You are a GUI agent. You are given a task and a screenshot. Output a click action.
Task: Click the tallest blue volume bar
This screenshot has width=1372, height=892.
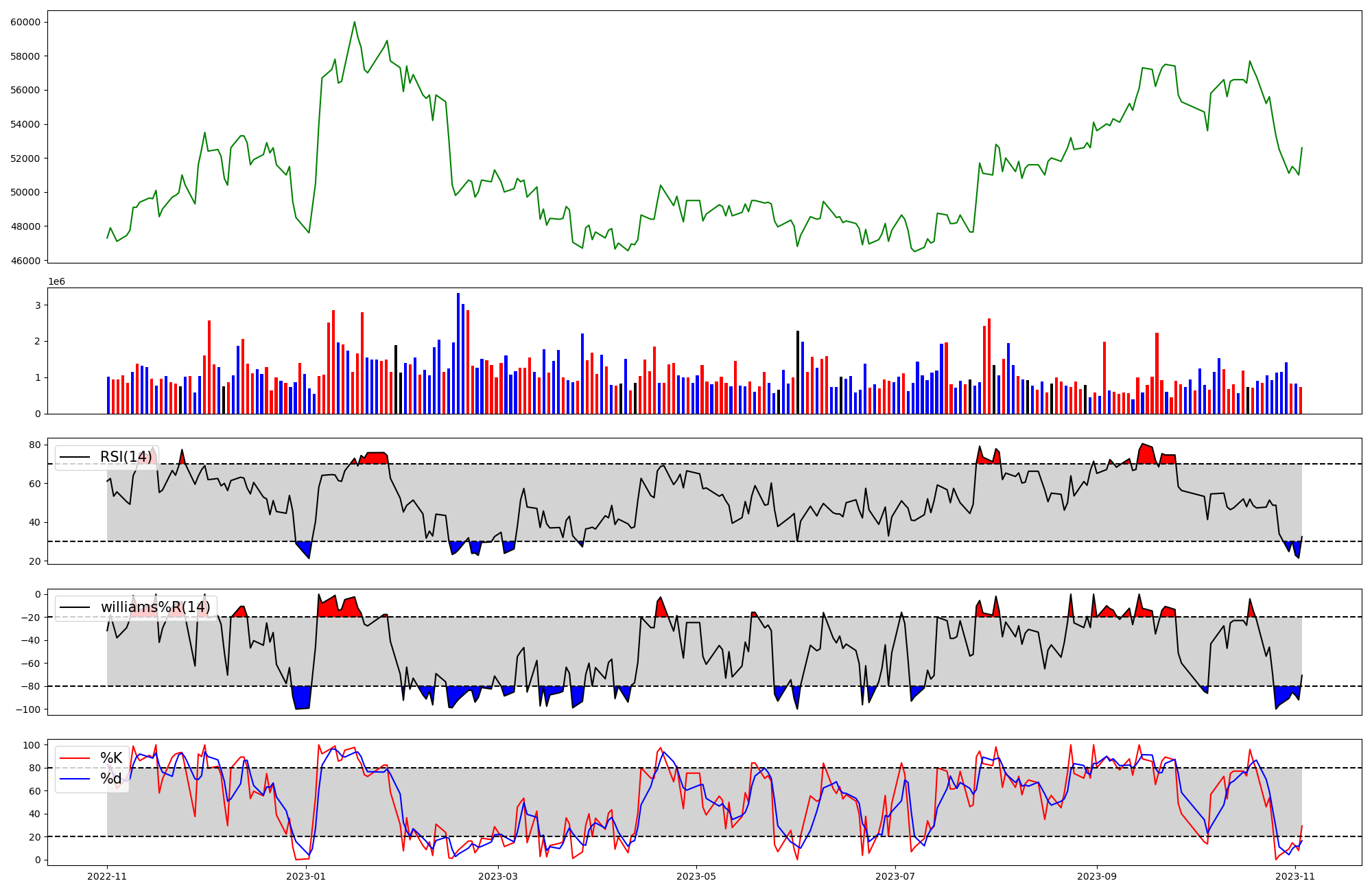458,353
